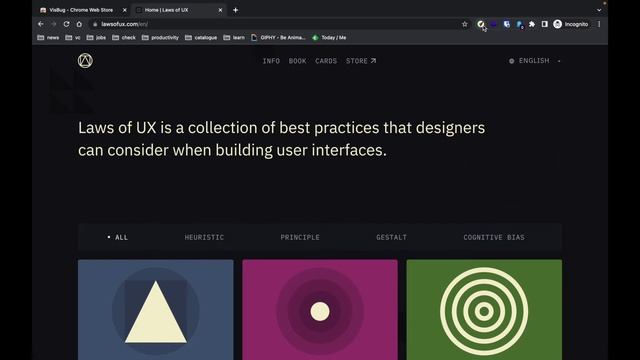
Task: Open the Extensions puzzle piece menu
Action: 532,24
